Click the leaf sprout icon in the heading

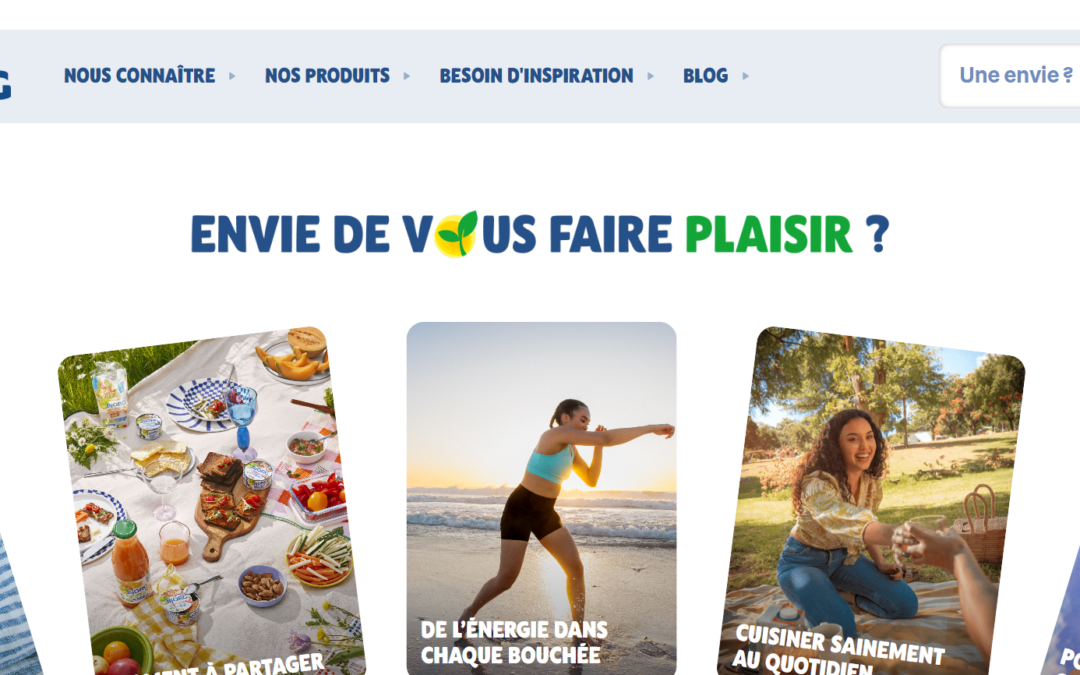click(x=458, y=234)
